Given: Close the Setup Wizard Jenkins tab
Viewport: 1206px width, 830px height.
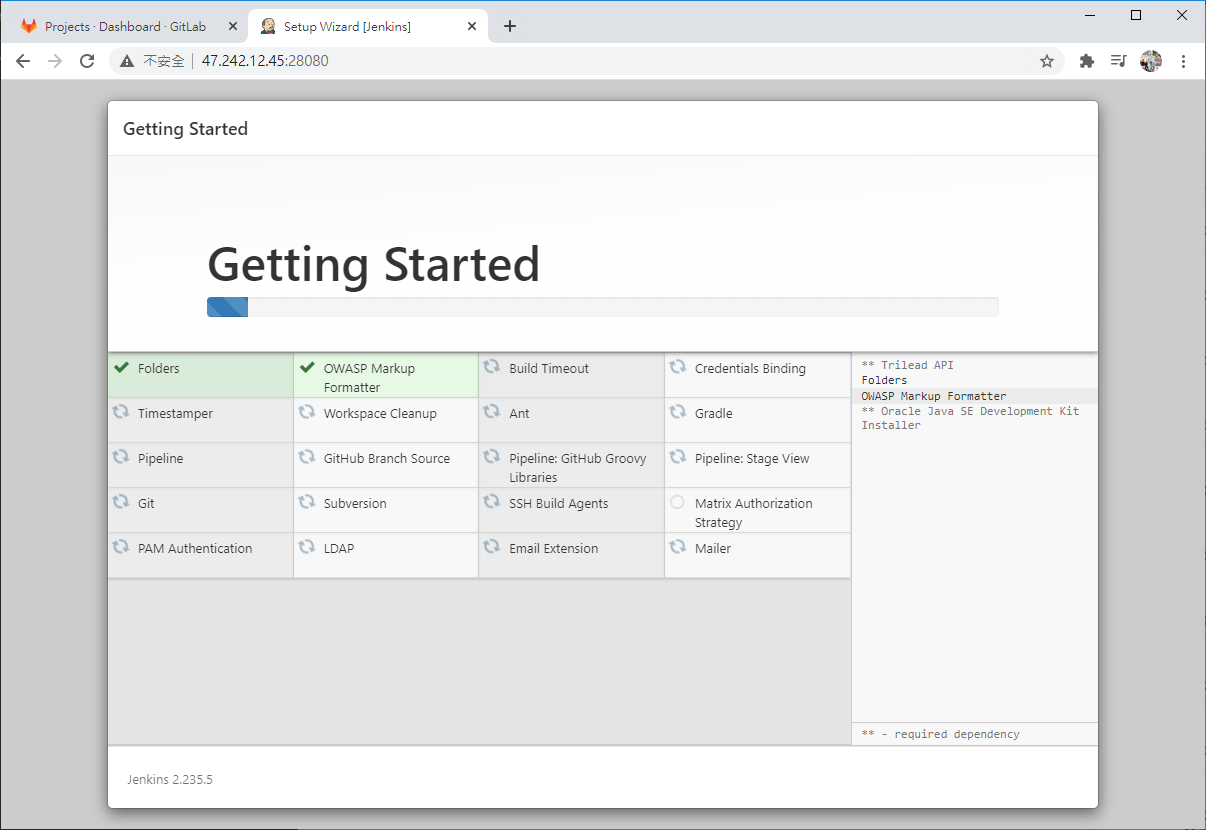Looking at the screenshot, I should click(x=472, y=26).
